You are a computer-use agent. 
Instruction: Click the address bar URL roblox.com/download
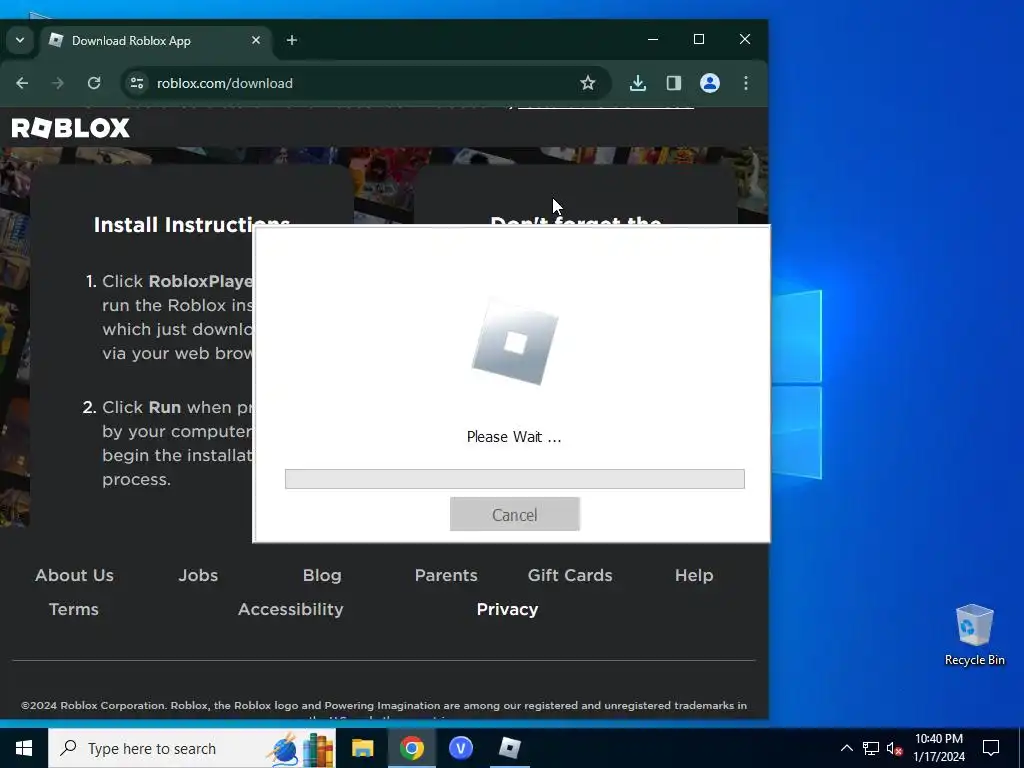tap(225, 83)
